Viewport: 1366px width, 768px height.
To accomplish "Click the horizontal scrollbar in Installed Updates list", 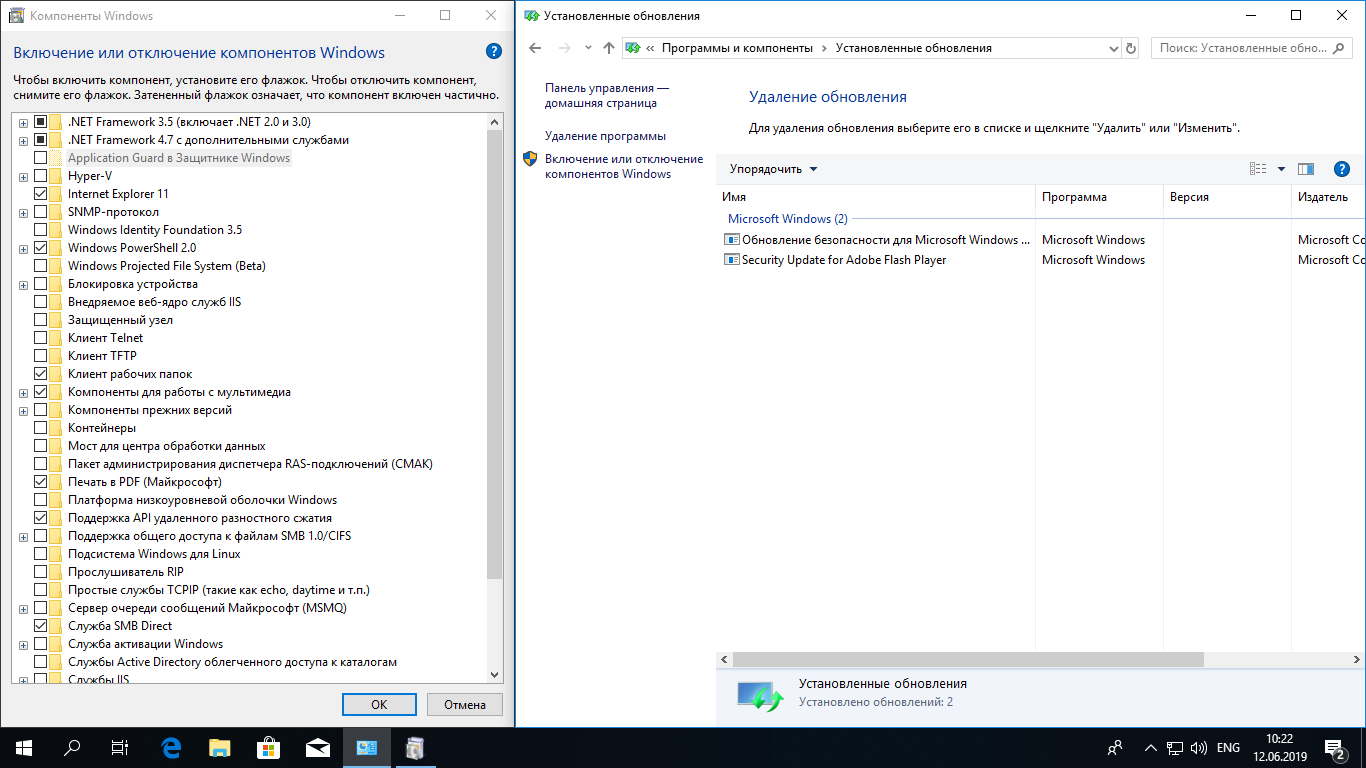I will click(x=967, y=660).
